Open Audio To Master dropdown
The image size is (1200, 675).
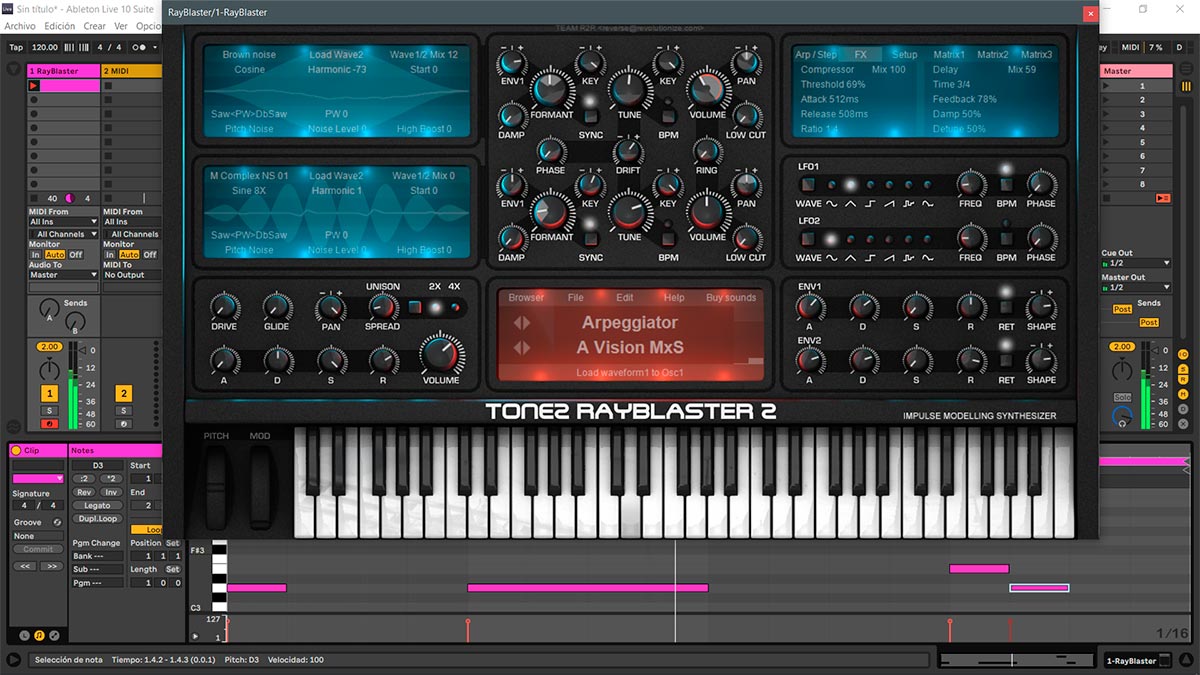pyautogui.click(x=63, y=275)
